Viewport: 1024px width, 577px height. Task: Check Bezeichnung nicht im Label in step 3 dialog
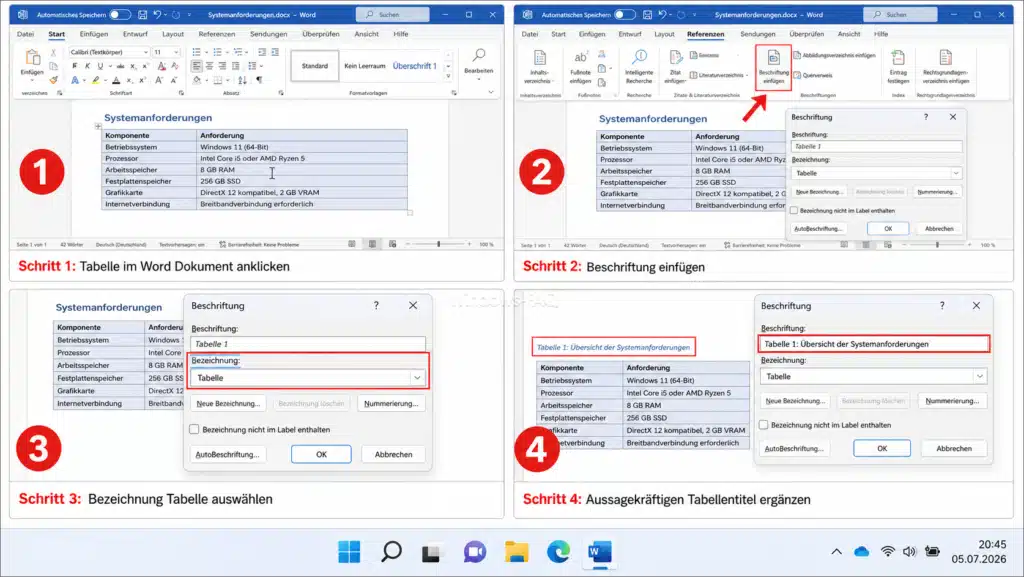[194, 429]
